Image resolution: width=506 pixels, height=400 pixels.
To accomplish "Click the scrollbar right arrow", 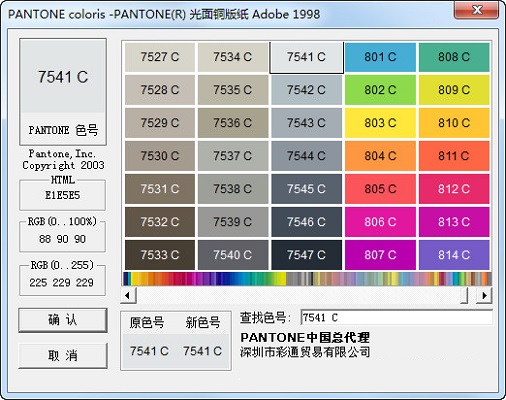I will pos(484,295).
